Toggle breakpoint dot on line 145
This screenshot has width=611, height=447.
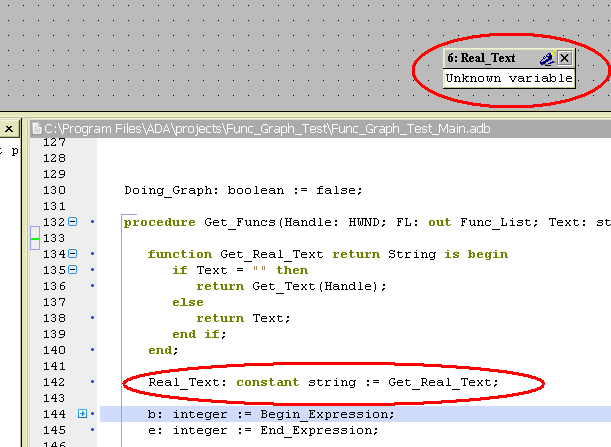click(x=92, y=430)
